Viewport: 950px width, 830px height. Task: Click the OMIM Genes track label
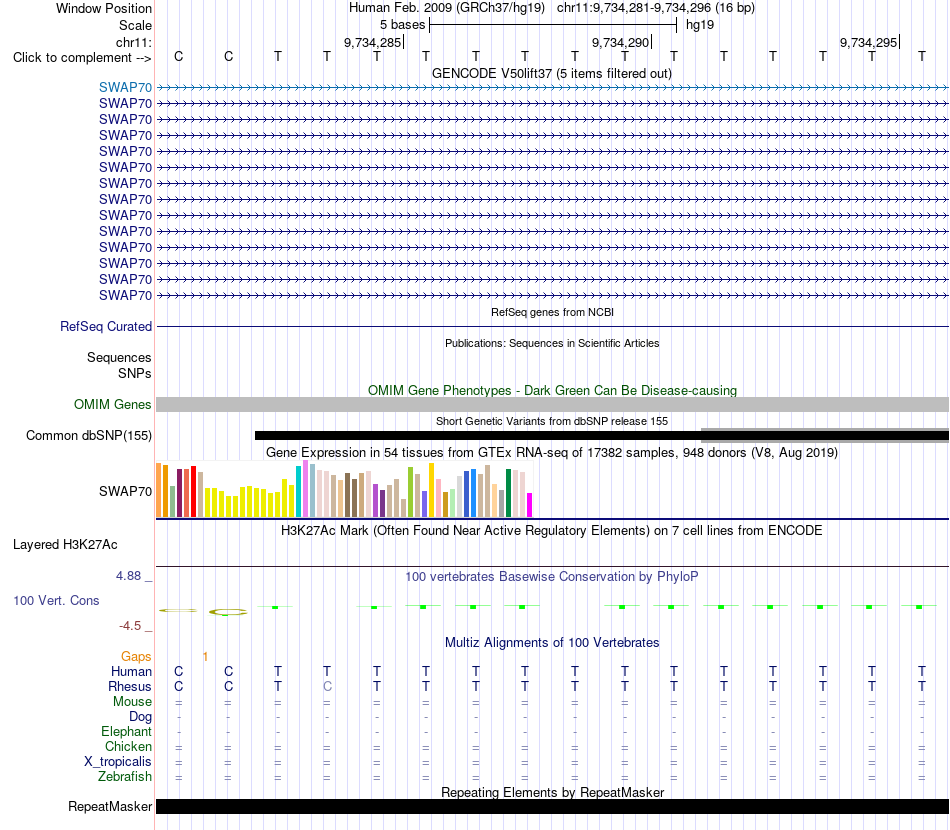[113, 404]
